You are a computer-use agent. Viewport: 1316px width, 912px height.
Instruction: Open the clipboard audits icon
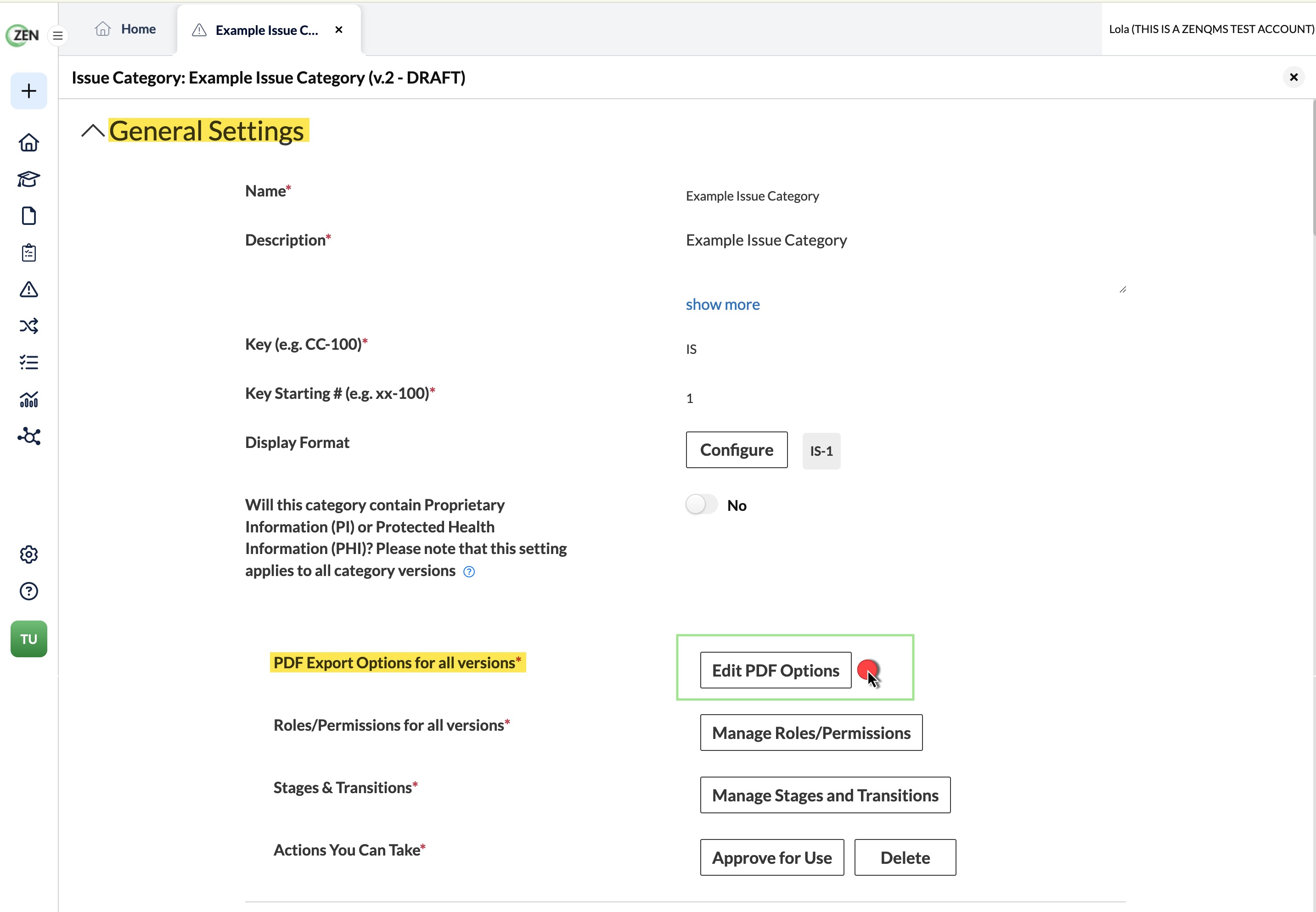click(x=28, y=252)
